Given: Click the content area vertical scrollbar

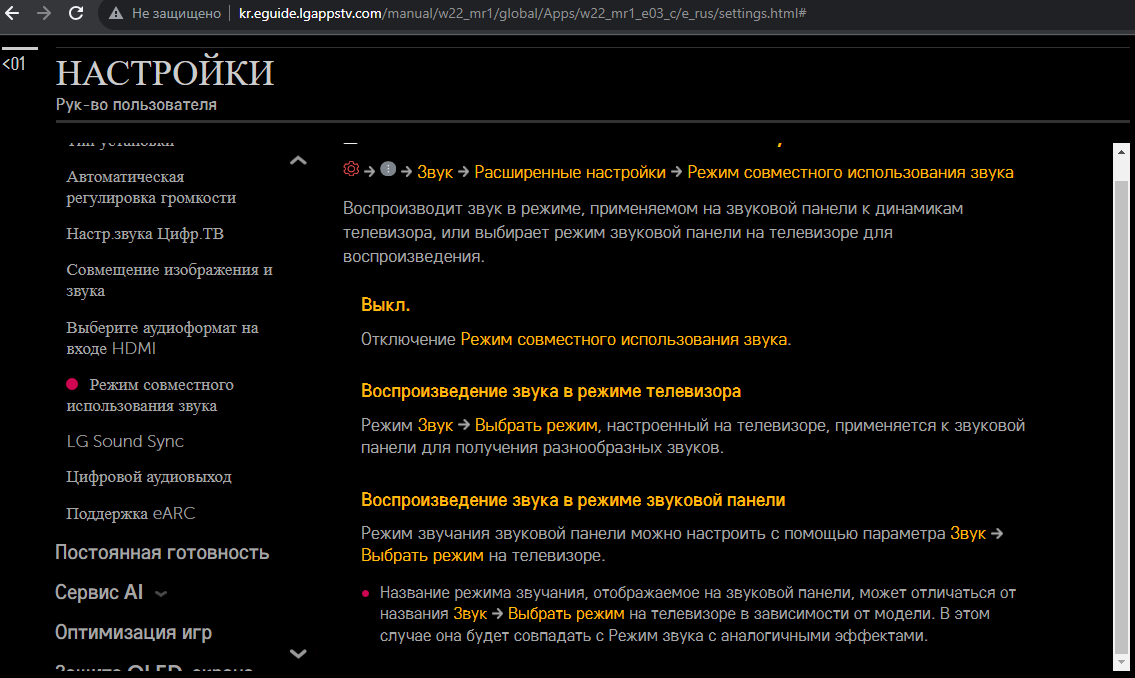Looking at the screenshot, I should 1121,400.
